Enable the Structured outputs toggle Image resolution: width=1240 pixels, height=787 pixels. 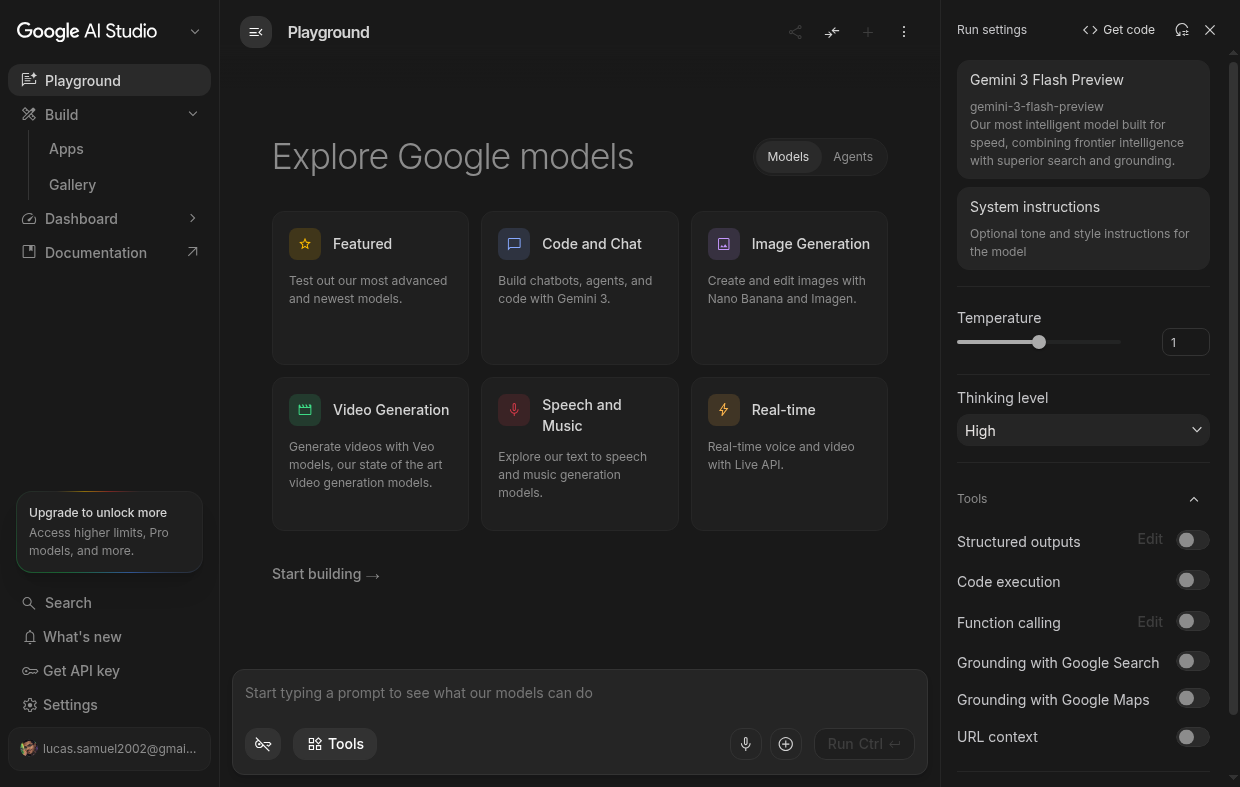[1193, 540]
